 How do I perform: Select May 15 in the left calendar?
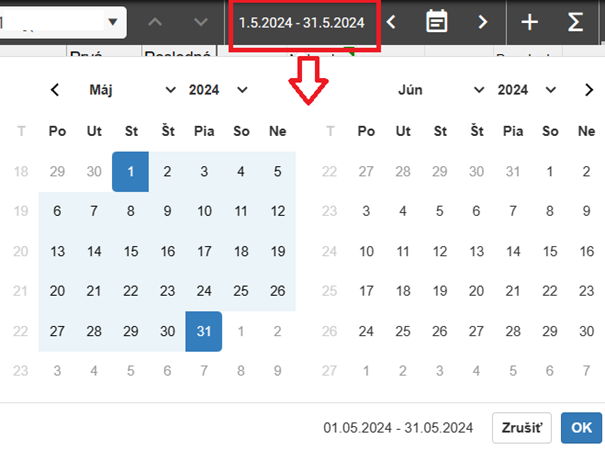click(130, 251)
